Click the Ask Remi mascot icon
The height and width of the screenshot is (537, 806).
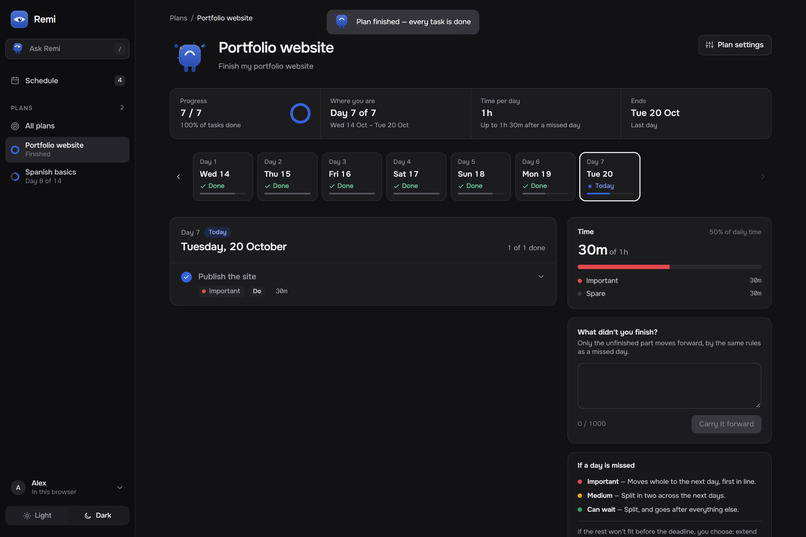pos(18,48)
